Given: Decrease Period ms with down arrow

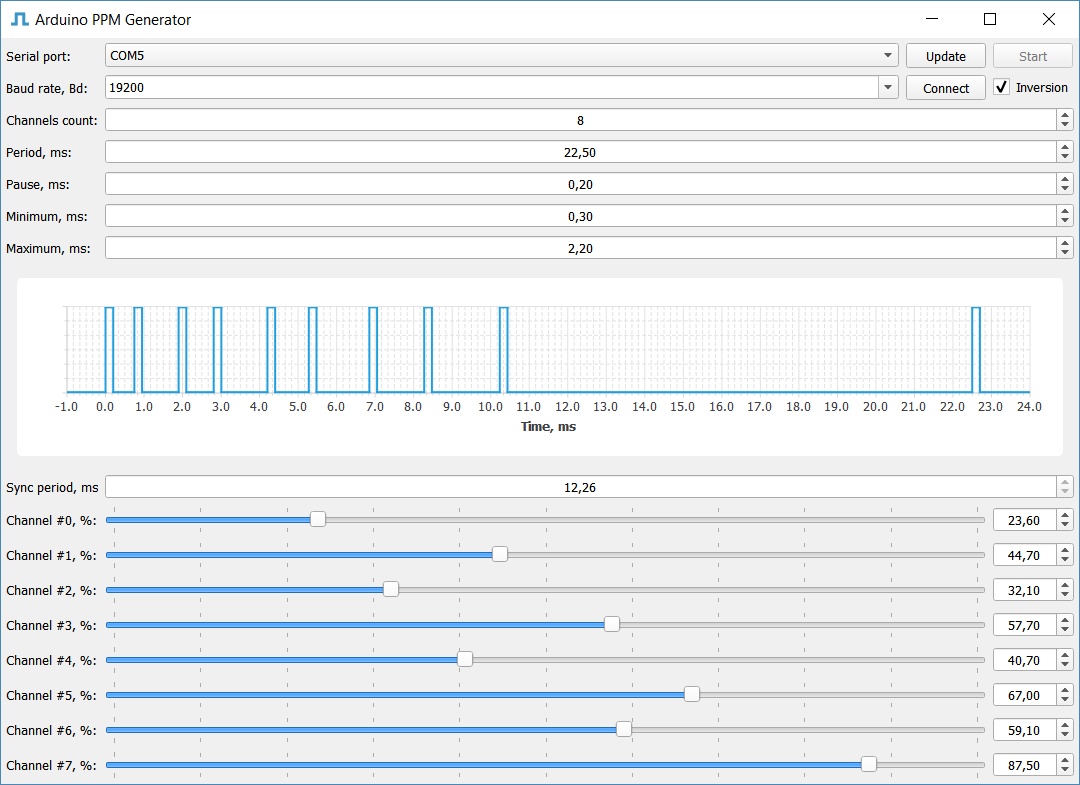Looking at the screenshot, I should coord(1065,157).
